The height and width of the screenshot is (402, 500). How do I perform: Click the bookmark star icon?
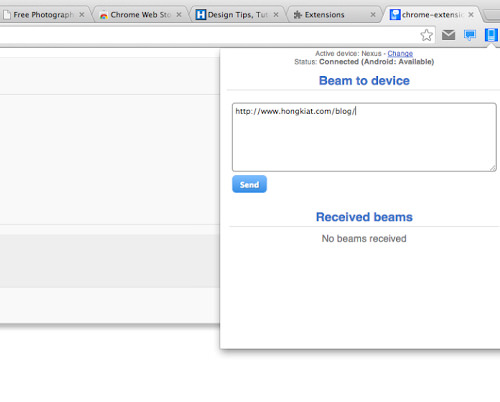click(426, 35)
